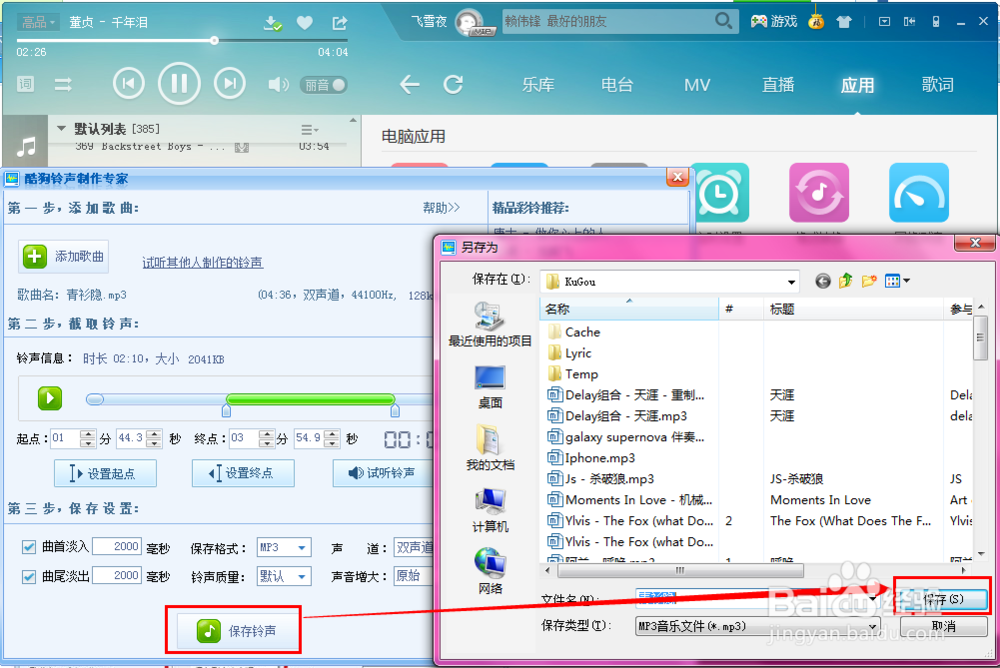Skip to next track

[x=230, y=84]
